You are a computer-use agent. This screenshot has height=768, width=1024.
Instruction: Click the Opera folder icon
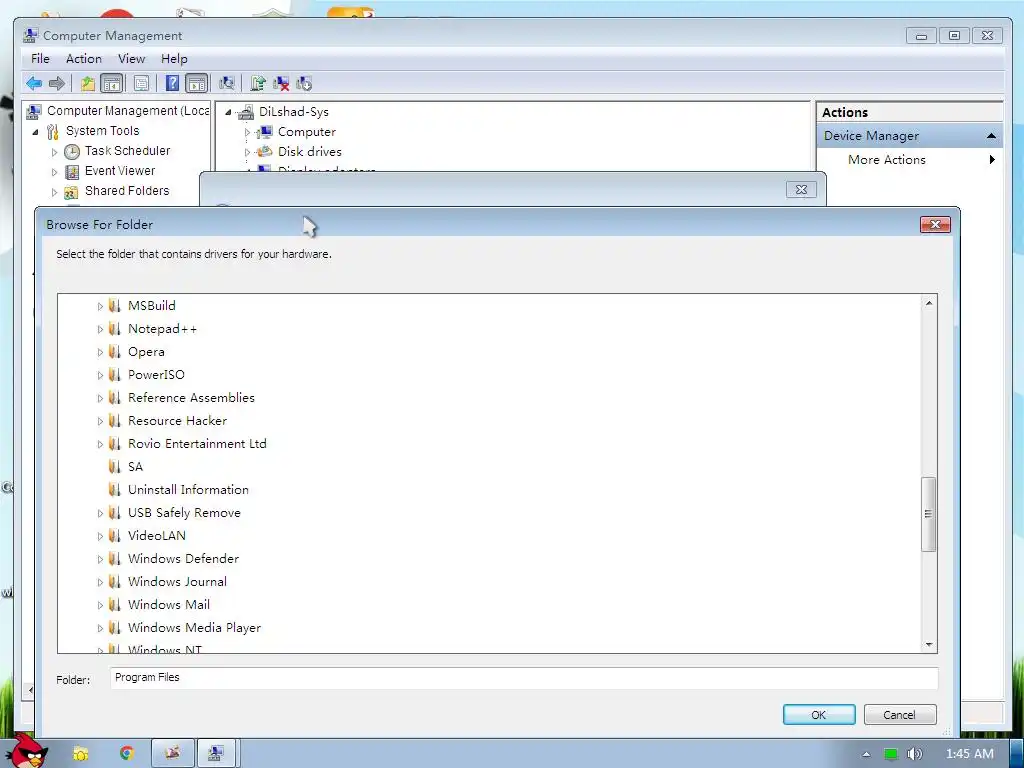click(x=115, y=352)
